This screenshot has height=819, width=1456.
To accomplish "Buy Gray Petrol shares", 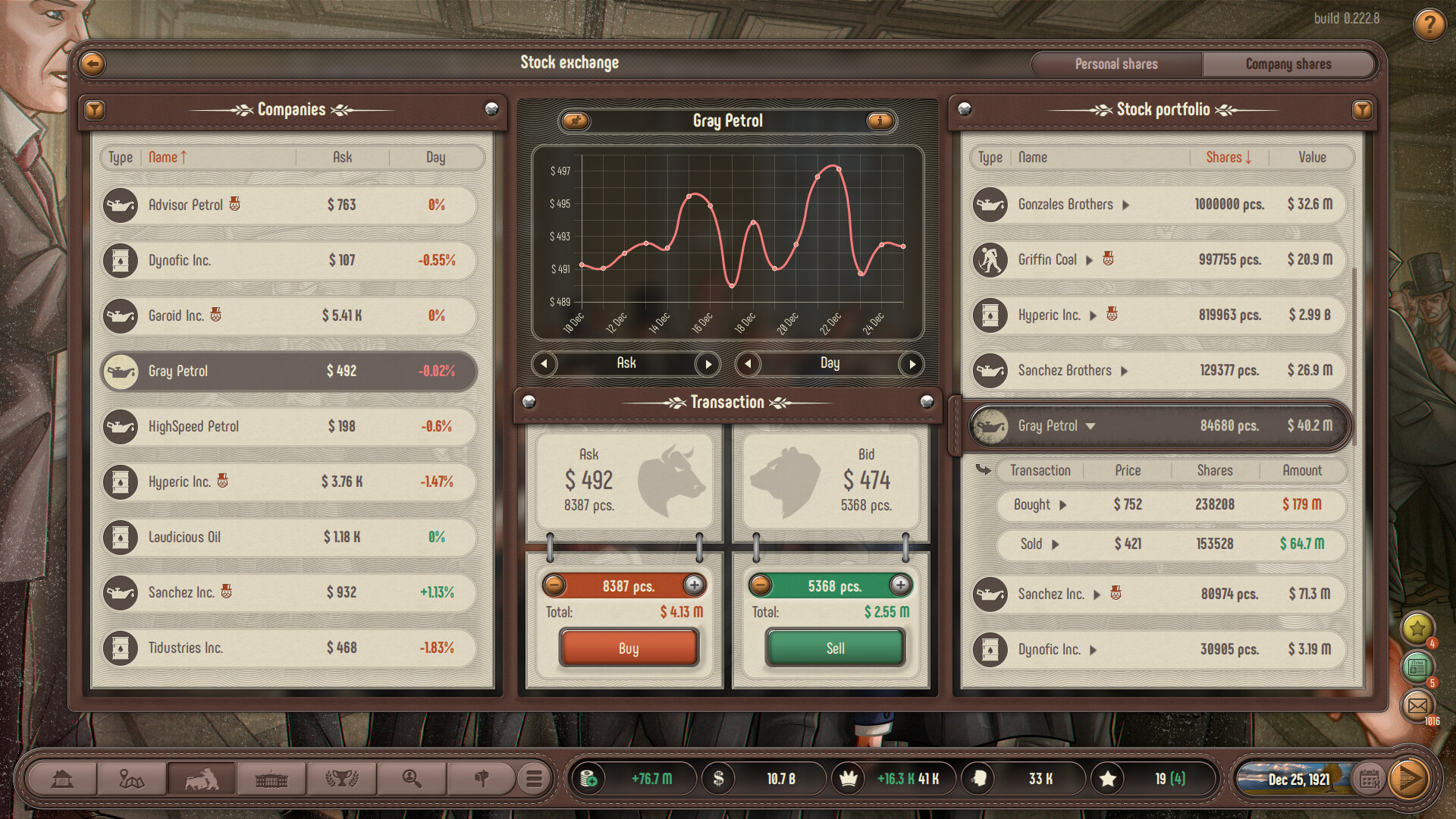I will point(628,648).
